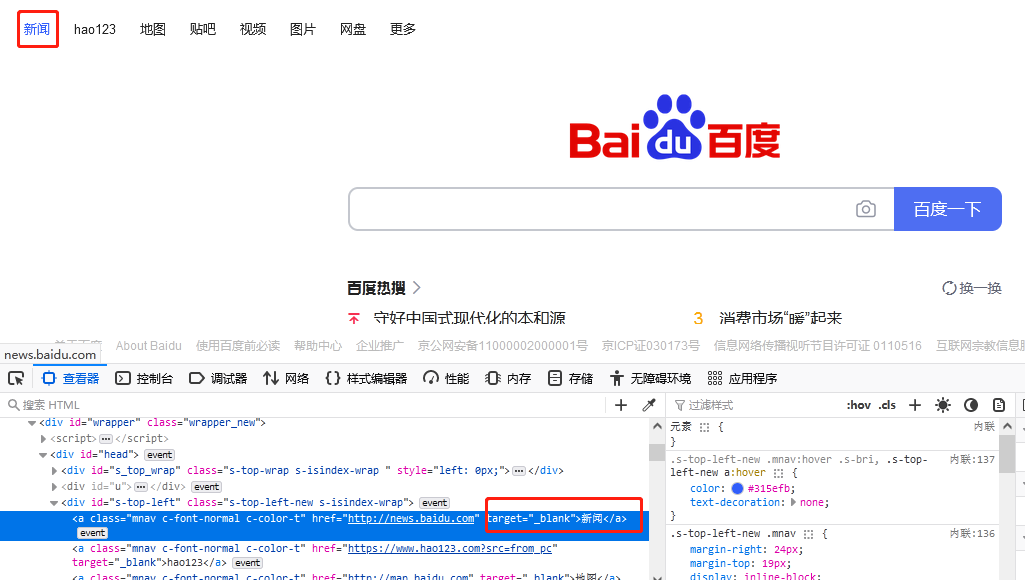1025x580 pixels.
Task: Expand the div#s_top_wrap node
Action: [54, 471]
